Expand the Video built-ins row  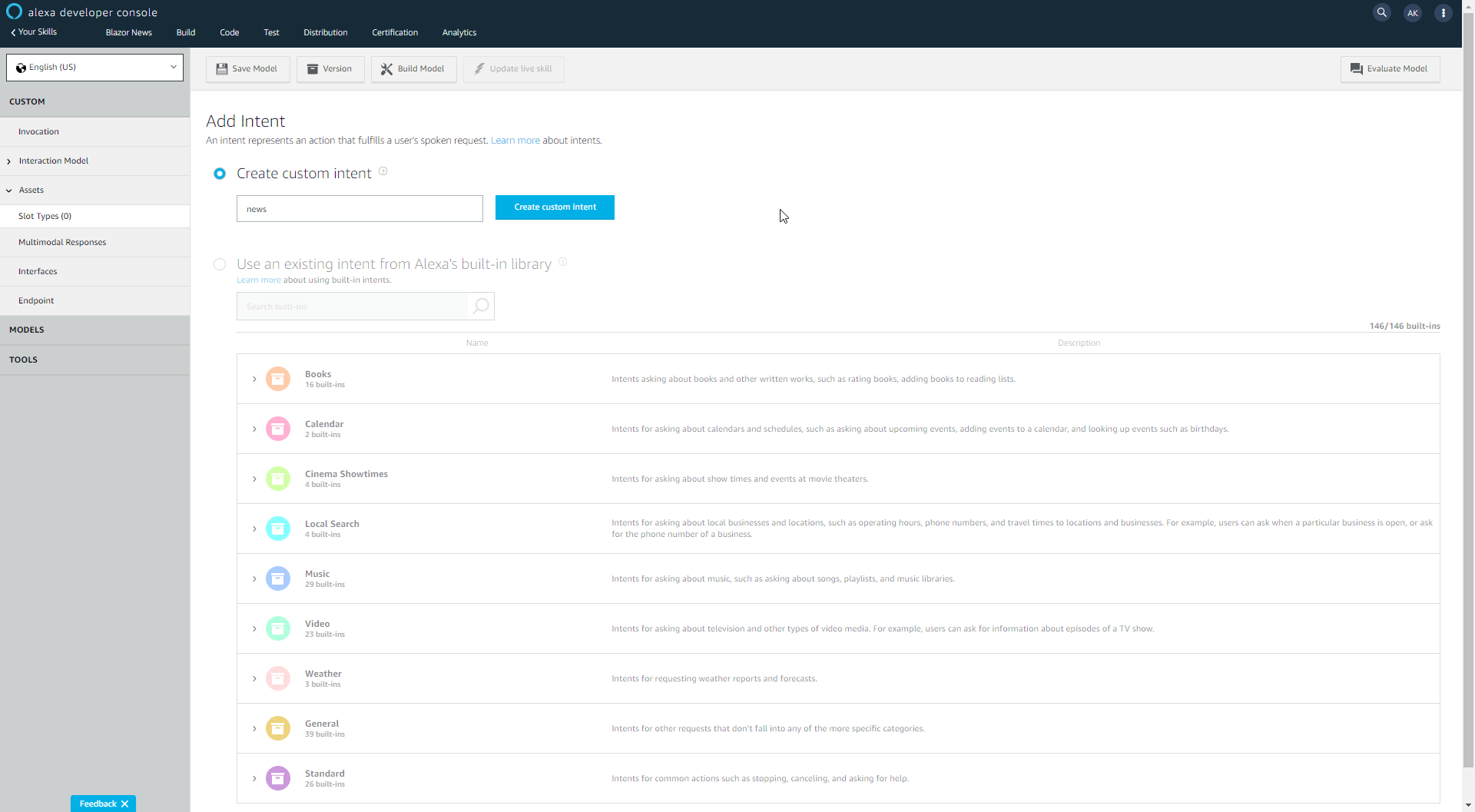254,628
